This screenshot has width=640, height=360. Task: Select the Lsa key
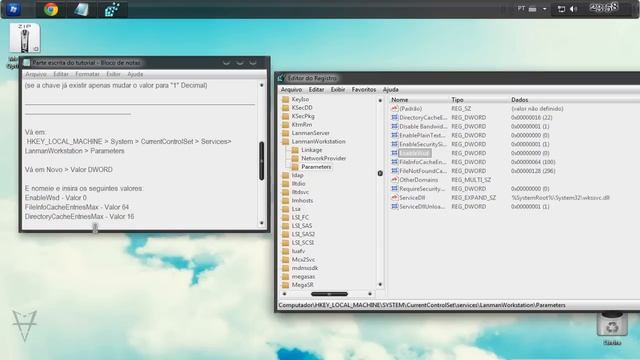296,209
